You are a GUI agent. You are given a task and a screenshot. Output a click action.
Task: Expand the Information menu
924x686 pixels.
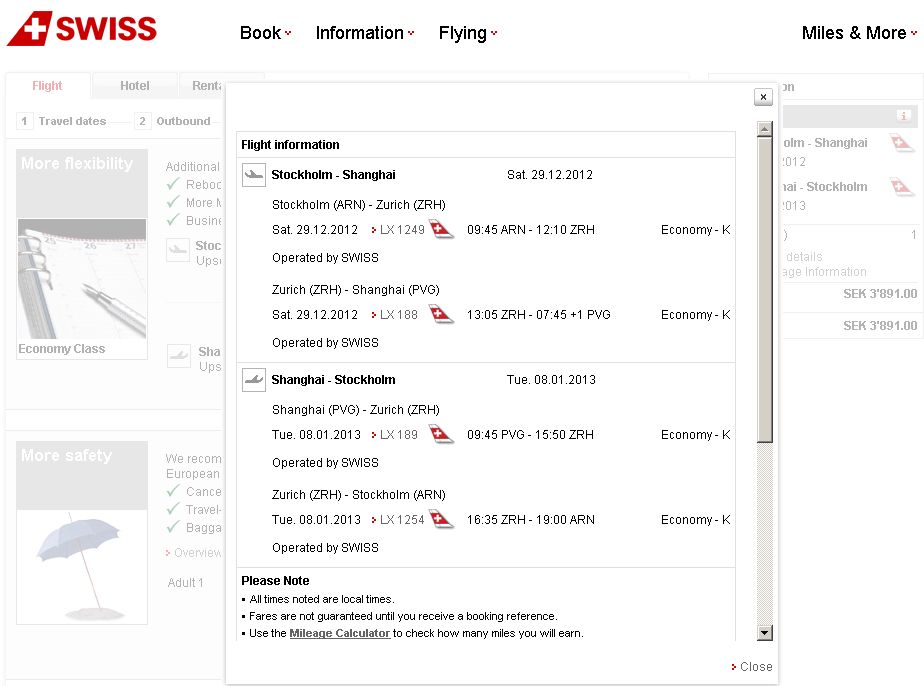point(364,33)
